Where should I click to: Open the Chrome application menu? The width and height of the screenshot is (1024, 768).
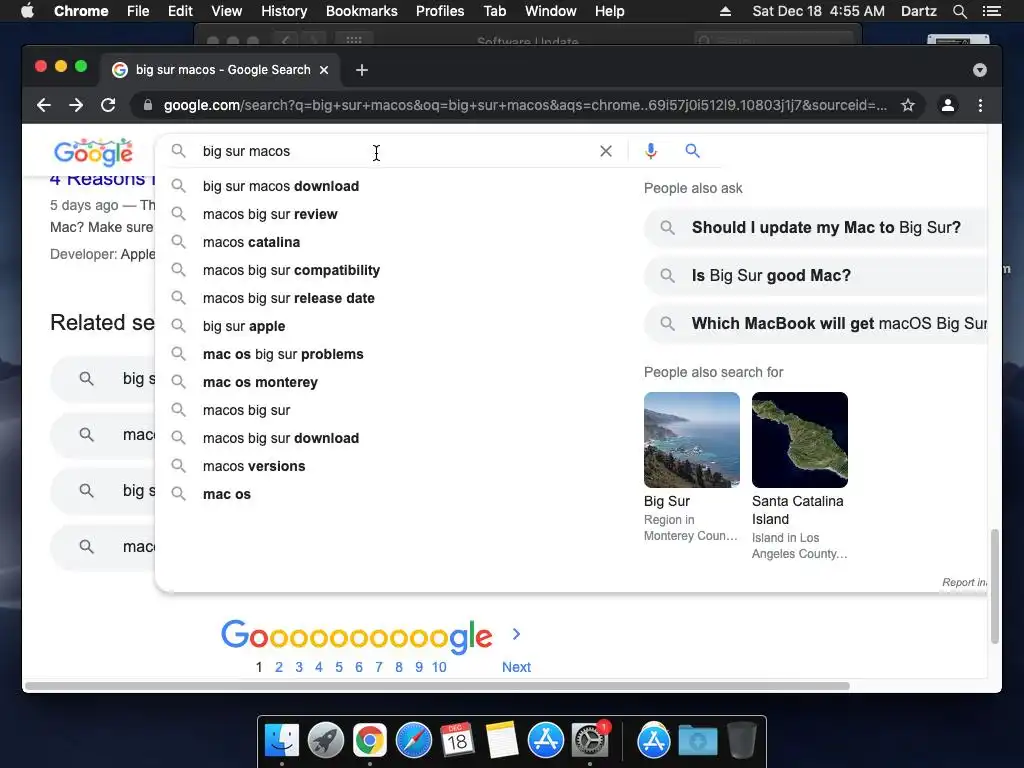coord(81,11)
